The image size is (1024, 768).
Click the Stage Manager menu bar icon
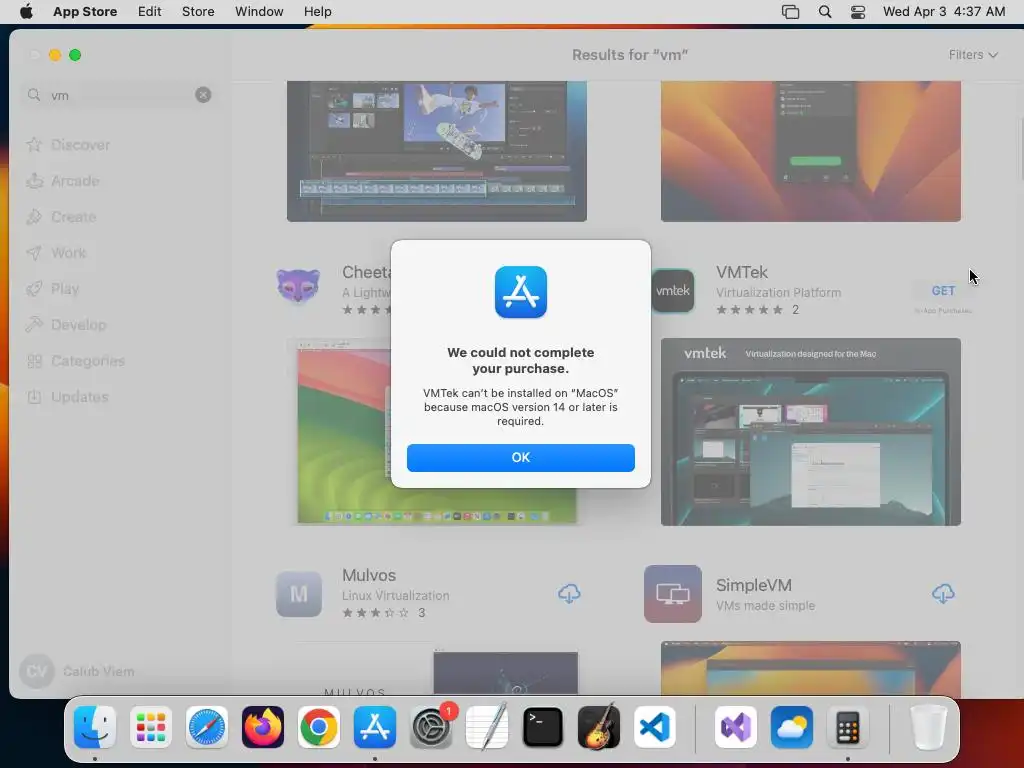point(790,12)
